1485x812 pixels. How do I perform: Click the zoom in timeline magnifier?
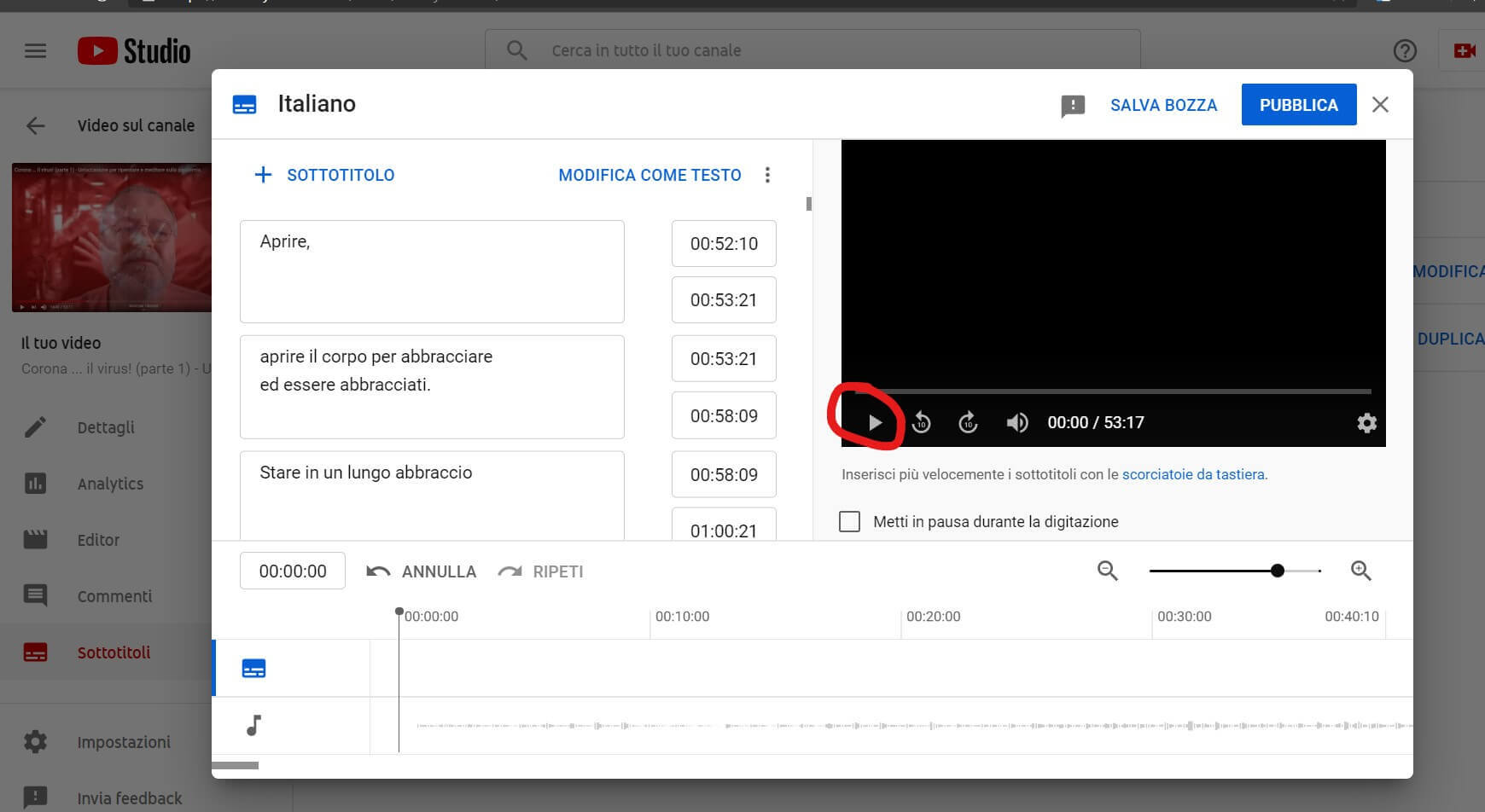[x=1360, y=571]
